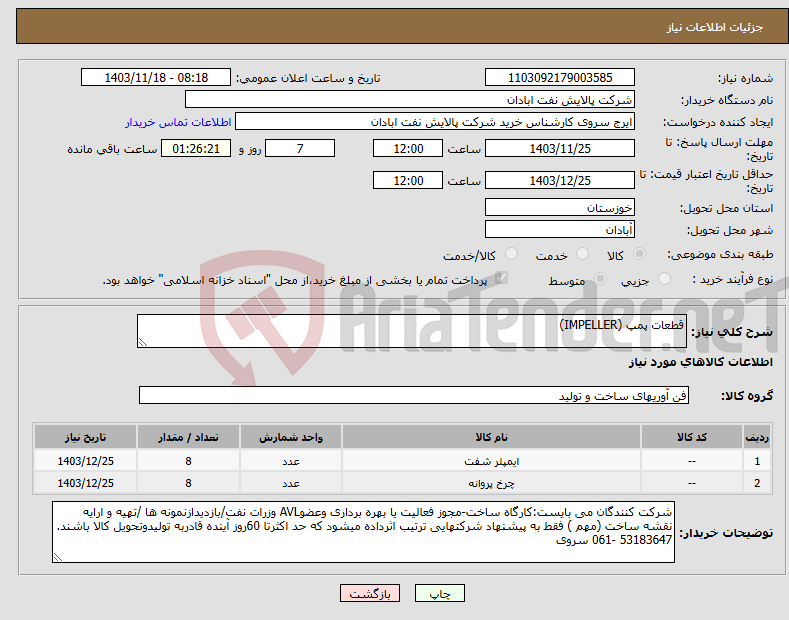789x620 pixels.
Task: Click the announcement date field 1403/11/18 - 08:18
Action: tap(156, 78)
